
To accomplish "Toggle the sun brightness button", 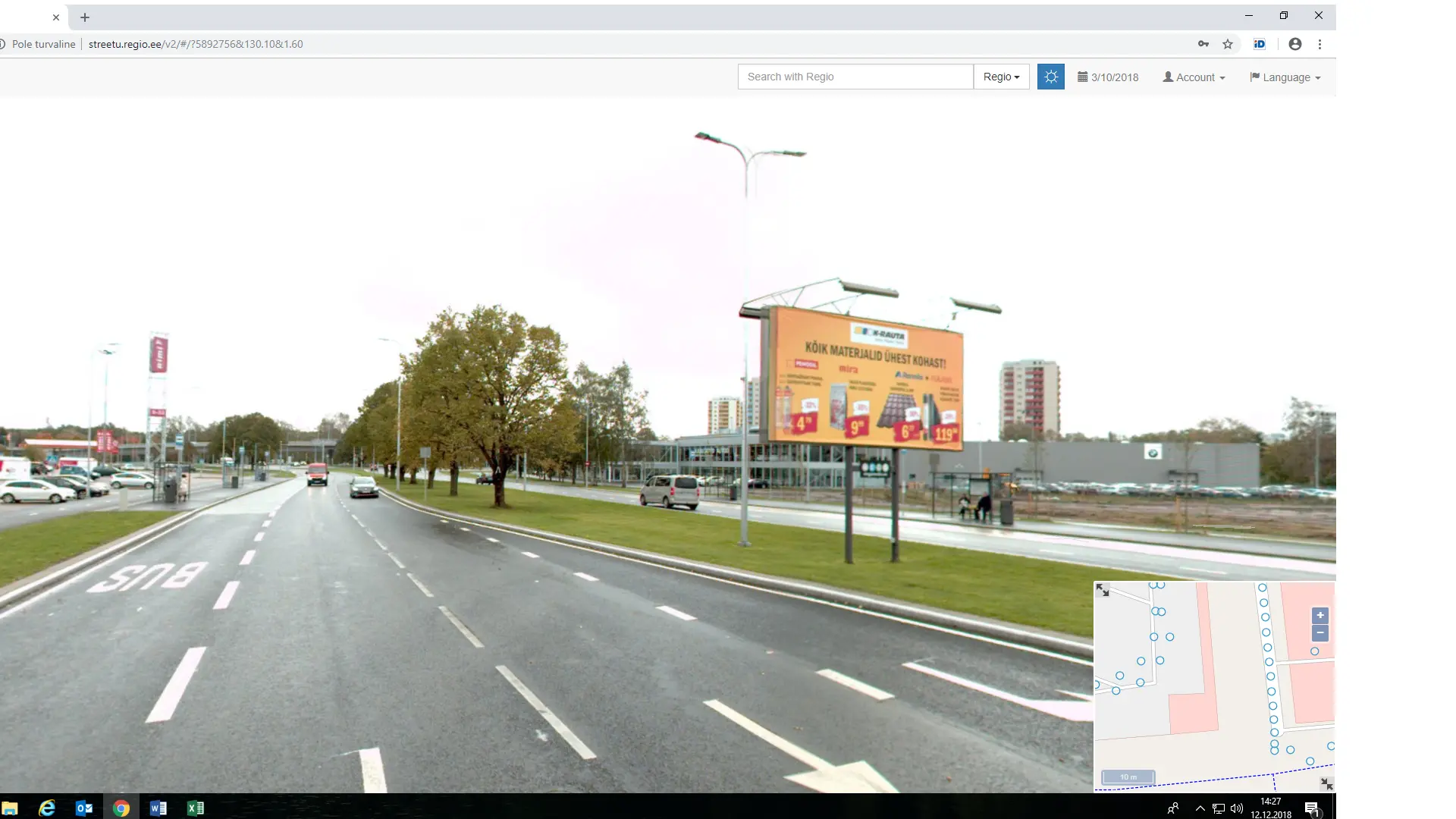I will click(1050, 77).
